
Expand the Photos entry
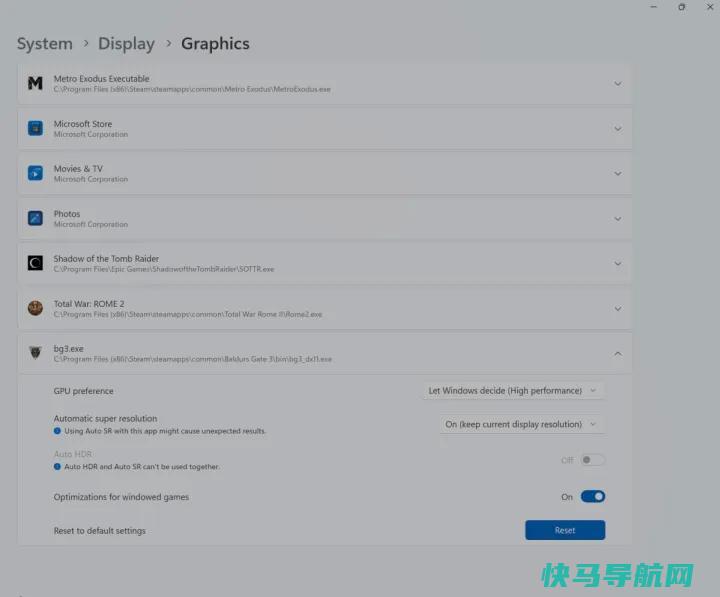coord(618,219)
